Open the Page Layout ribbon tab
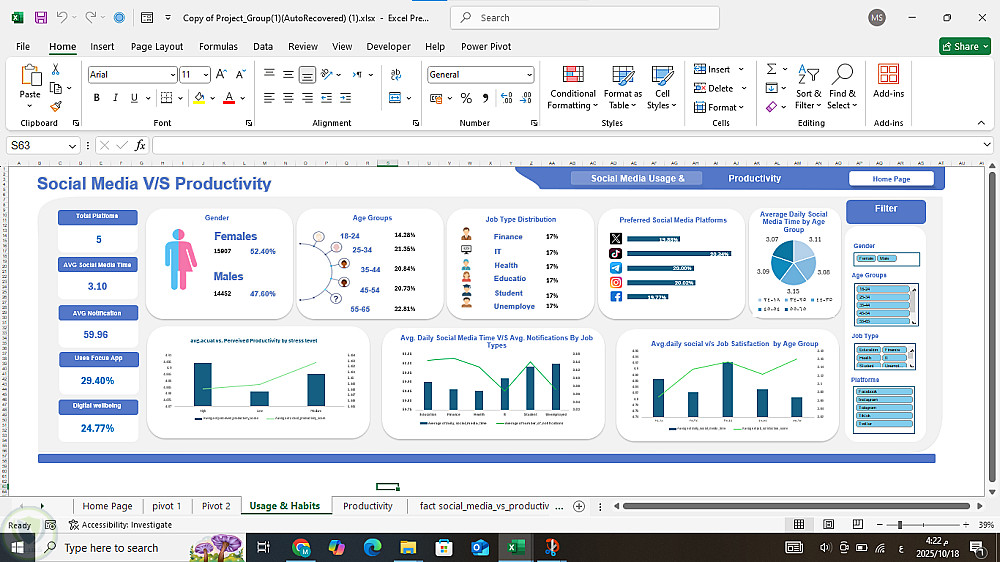The width and height of the screenshot is (1000, 562). coord(157,47)
